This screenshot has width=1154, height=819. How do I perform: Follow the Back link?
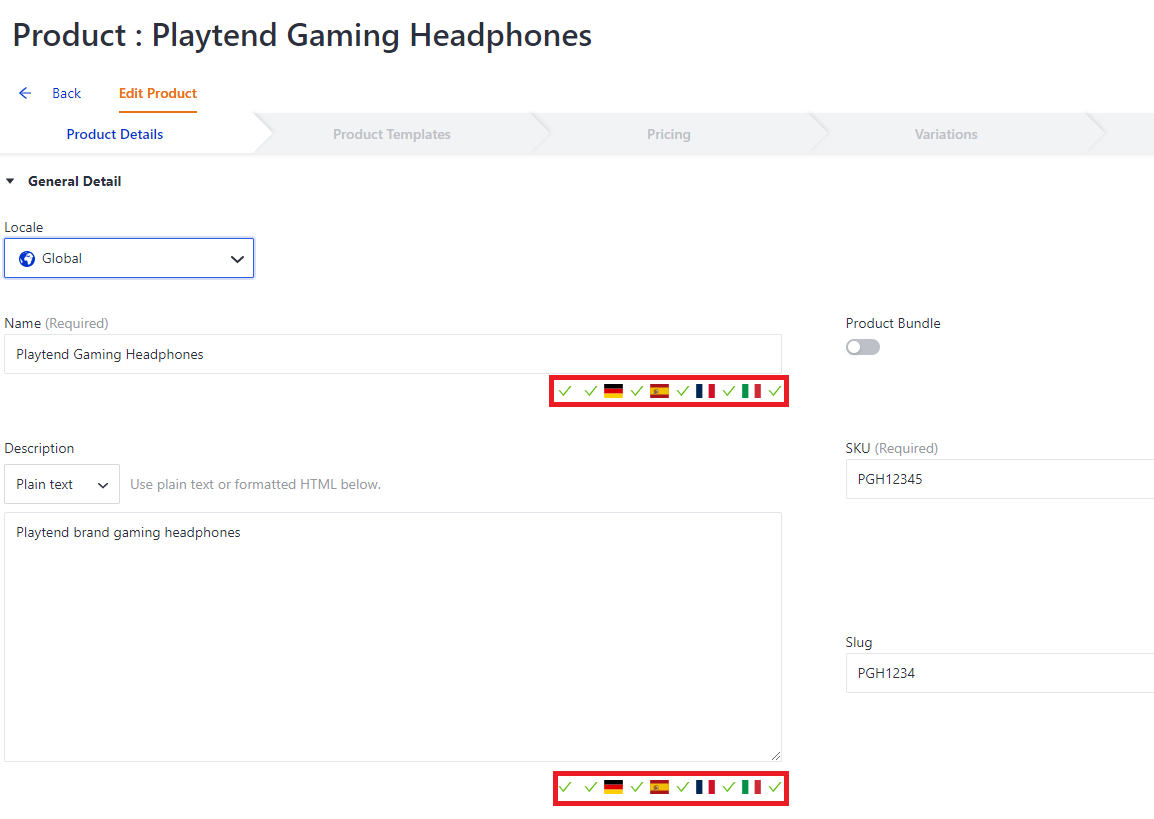66,93
